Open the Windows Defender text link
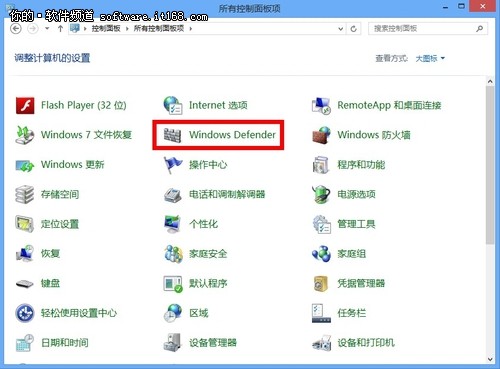The width and height of the screenshot is (500, 369). tap(232, 135)
